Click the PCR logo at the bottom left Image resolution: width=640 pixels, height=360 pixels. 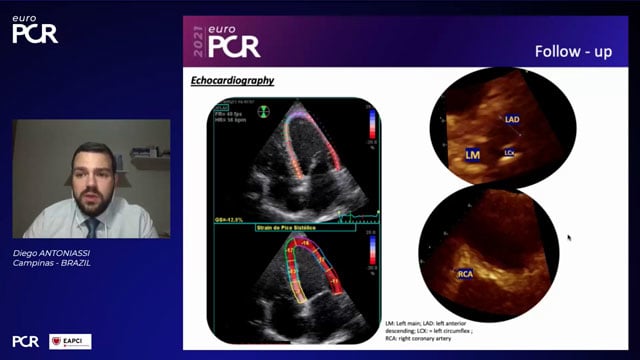[x=25, y=341]
